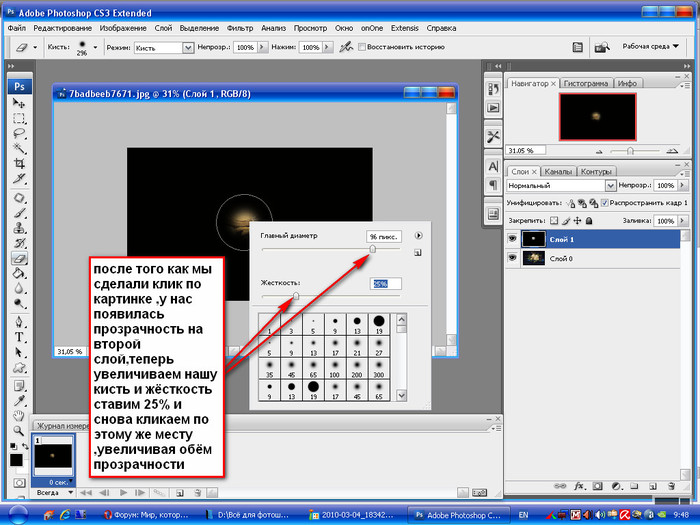Viewport: 700px width, 525px height.
Task: Click Adobe Photoshop button in the taskbar
Action: pos(455,514)
